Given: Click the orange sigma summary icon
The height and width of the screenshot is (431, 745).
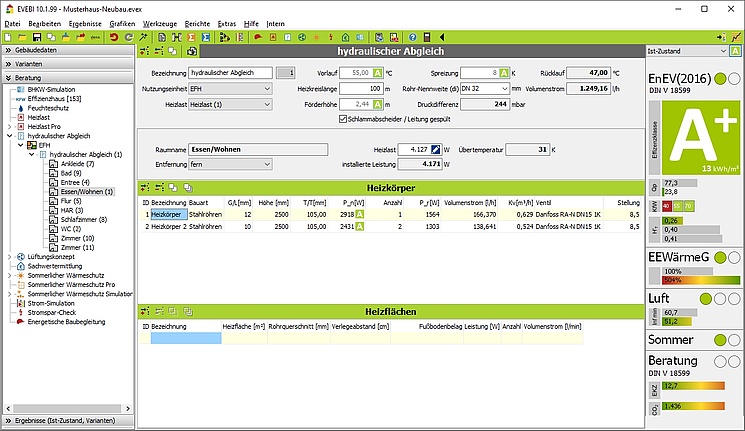Looking at the screenshot, I should coord(191,37).
